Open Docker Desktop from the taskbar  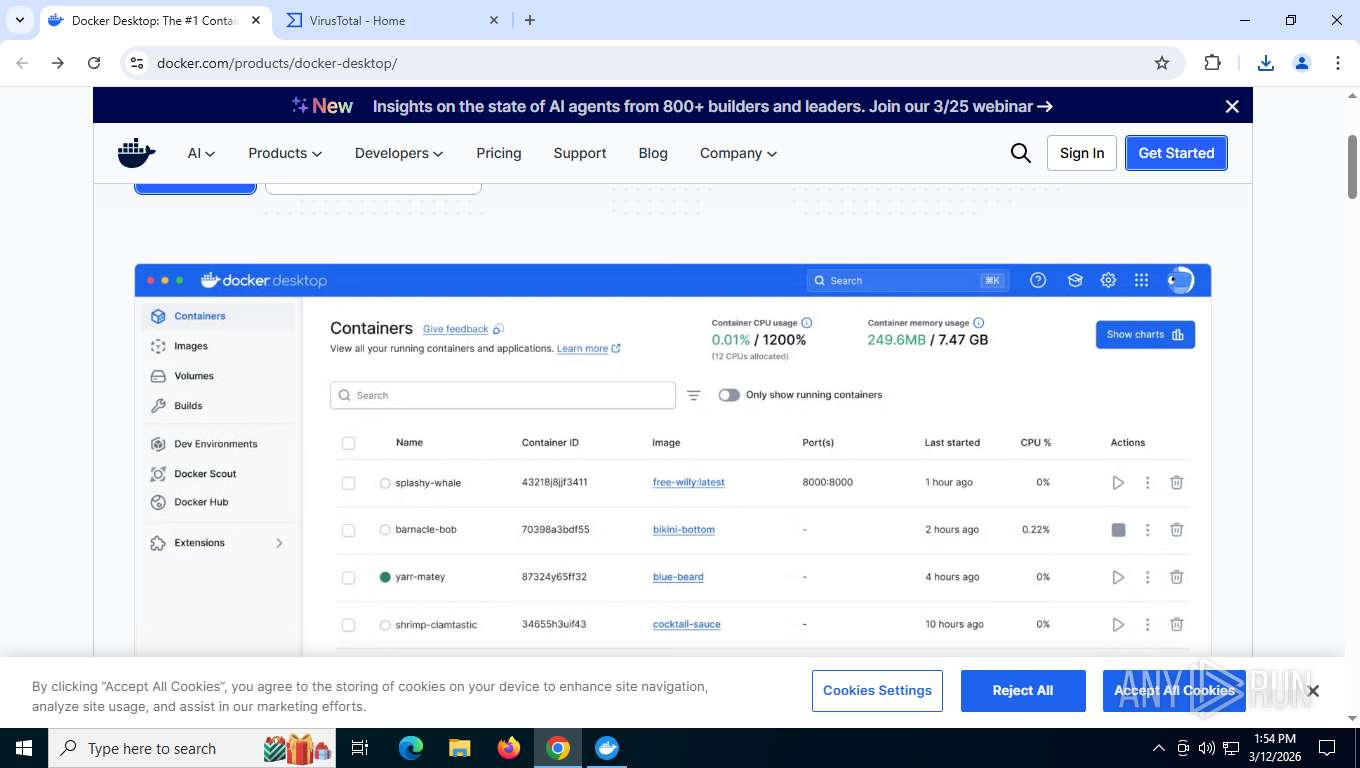pos(607,748)
